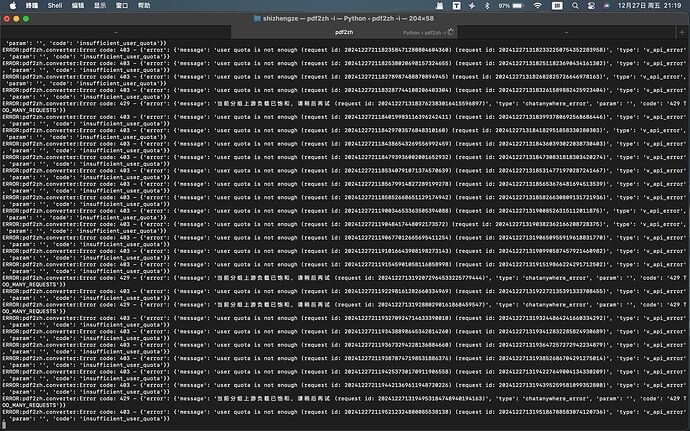Open the battery status showing 97%
The height and width of the screenshot is (431, 690).
coord(511,5)
